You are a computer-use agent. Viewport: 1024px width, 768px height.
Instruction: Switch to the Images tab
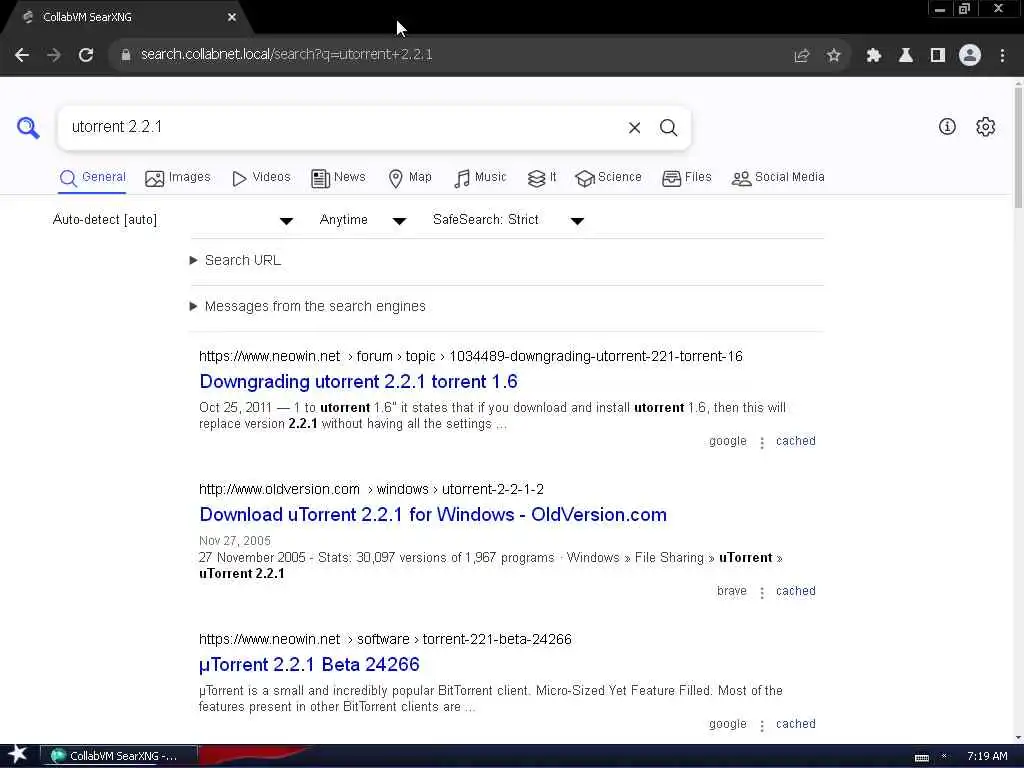(178, 178)
